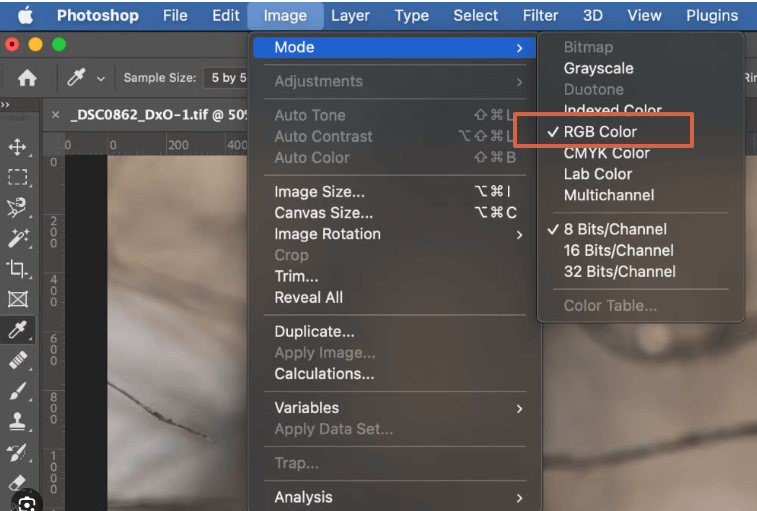Expand the Image Rotation submenu
The width and height of the screenshot is (757, 511).
(x=394, y=234)
